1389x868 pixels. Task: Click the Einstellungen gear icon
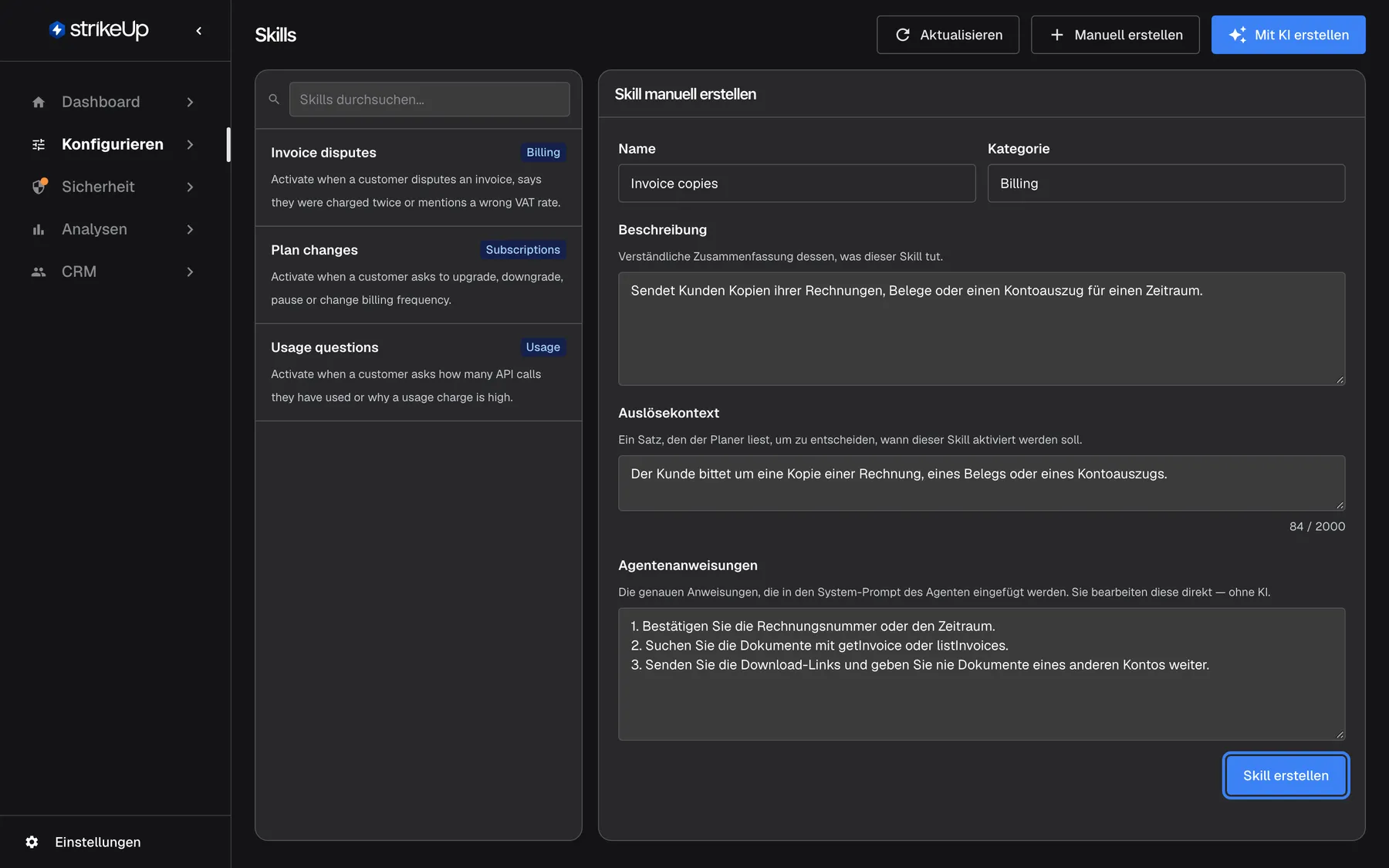click(32, 842)
